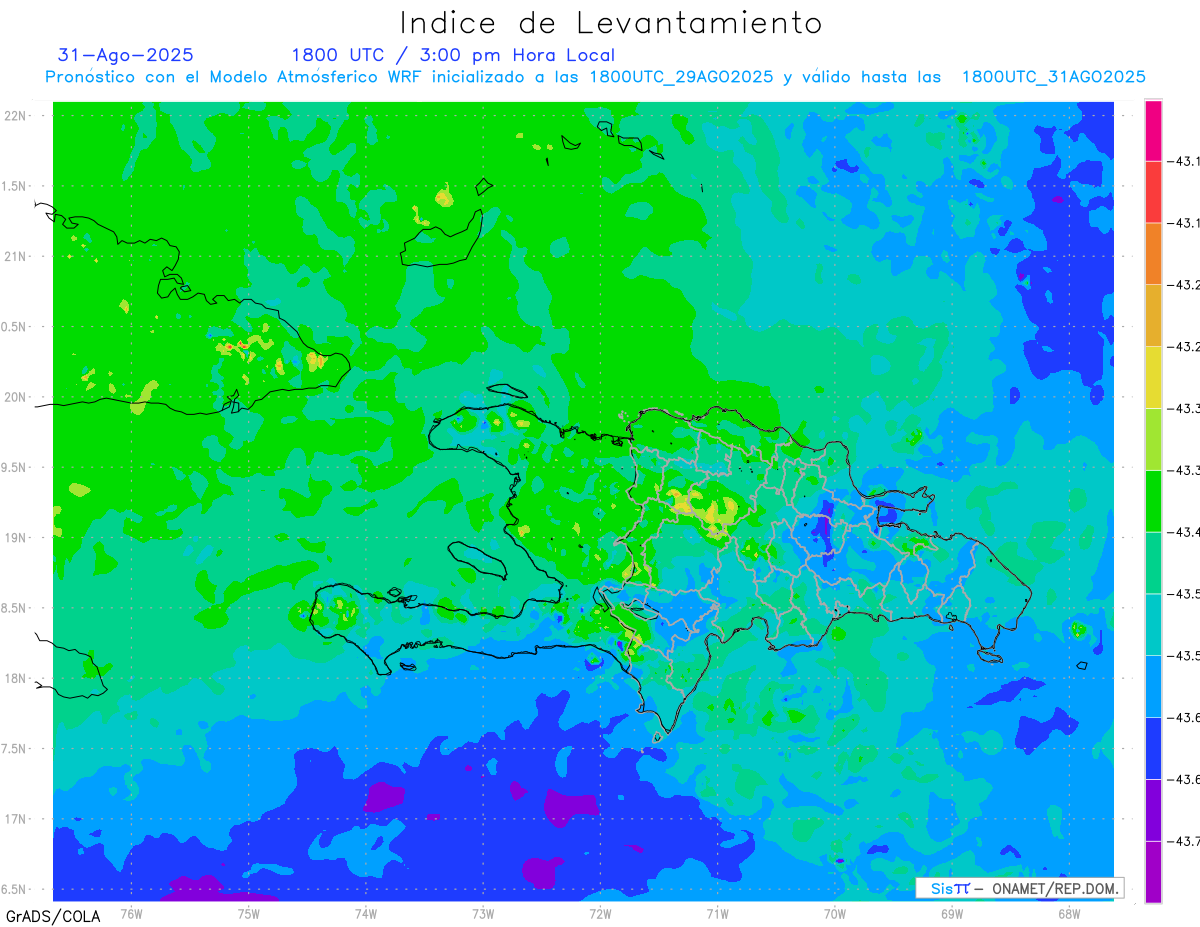Click the '0.5N' latitude label
This screenshot has height=927, width=1200.
pos(15,327)
